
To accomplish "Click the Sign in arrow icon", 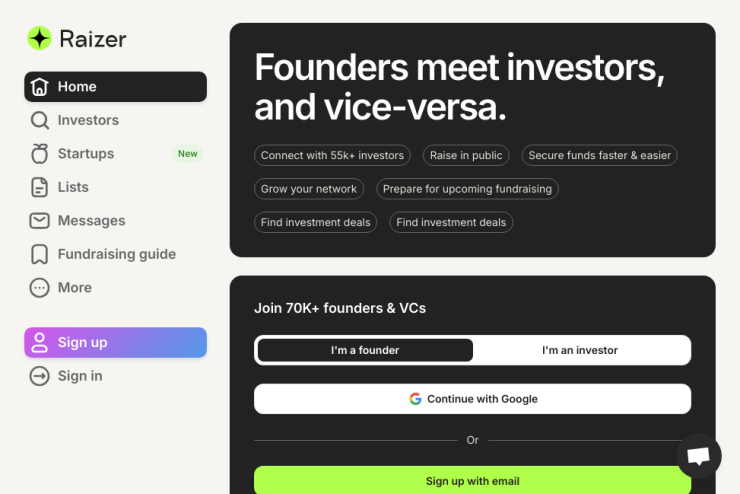I will [x=40, y=376].
